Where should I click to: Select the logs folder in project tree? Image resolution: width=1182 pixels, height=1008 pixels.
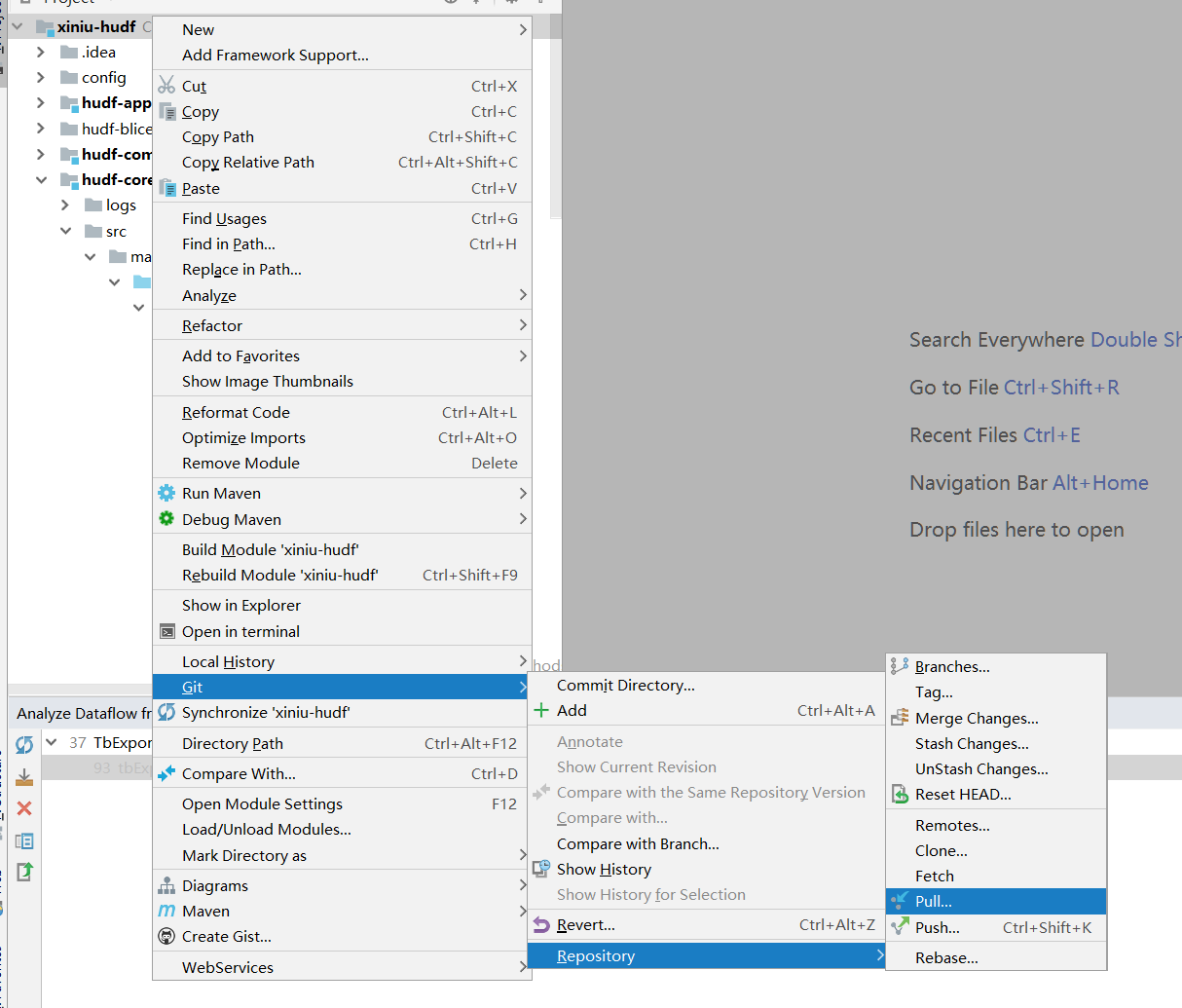(x=120, y=205)
